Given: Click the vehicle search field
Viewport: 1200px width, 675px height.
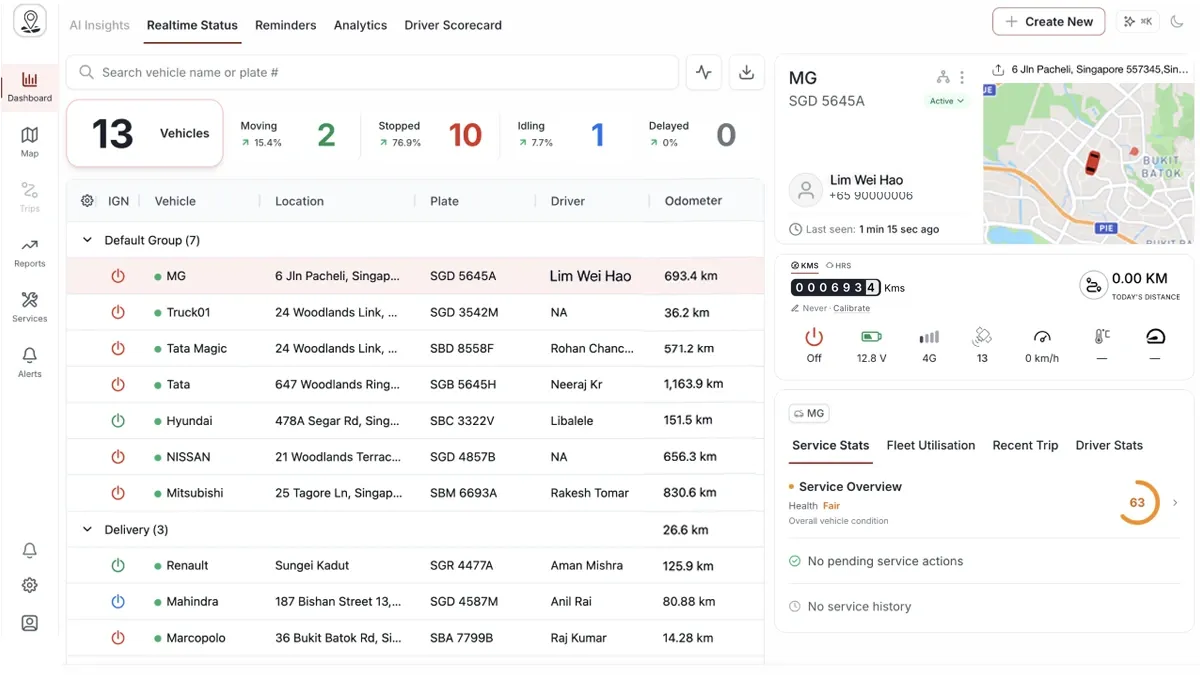Looking at the screenshot, I should [372, 72].
